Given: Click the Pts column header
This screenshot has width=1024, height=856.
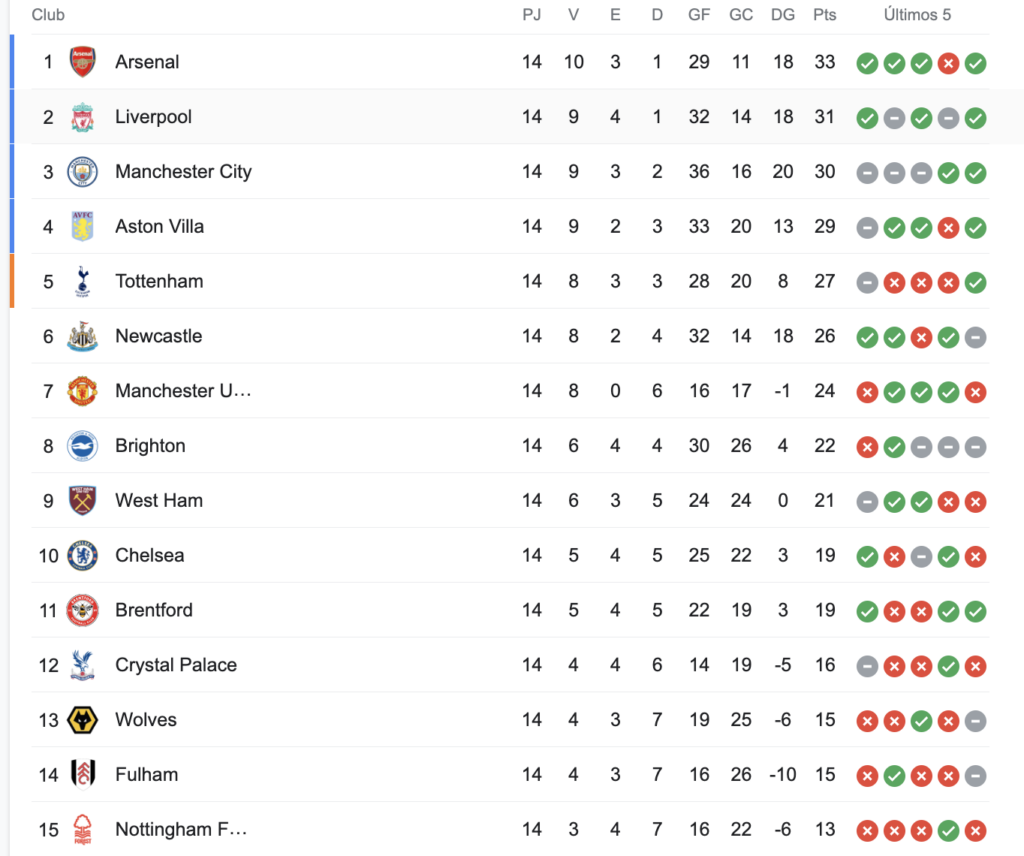Looking at the screenshot, I should [x=824, y=15].
